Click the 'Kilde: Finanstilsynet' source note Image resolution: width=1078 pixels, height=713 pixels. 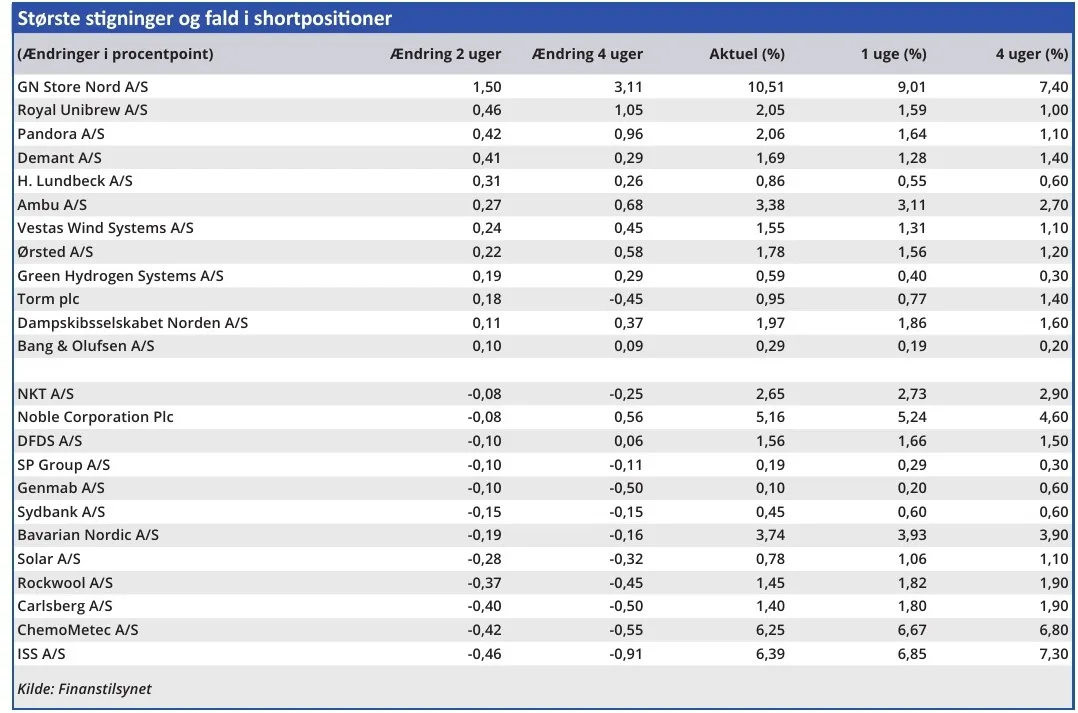click(84, 688)
